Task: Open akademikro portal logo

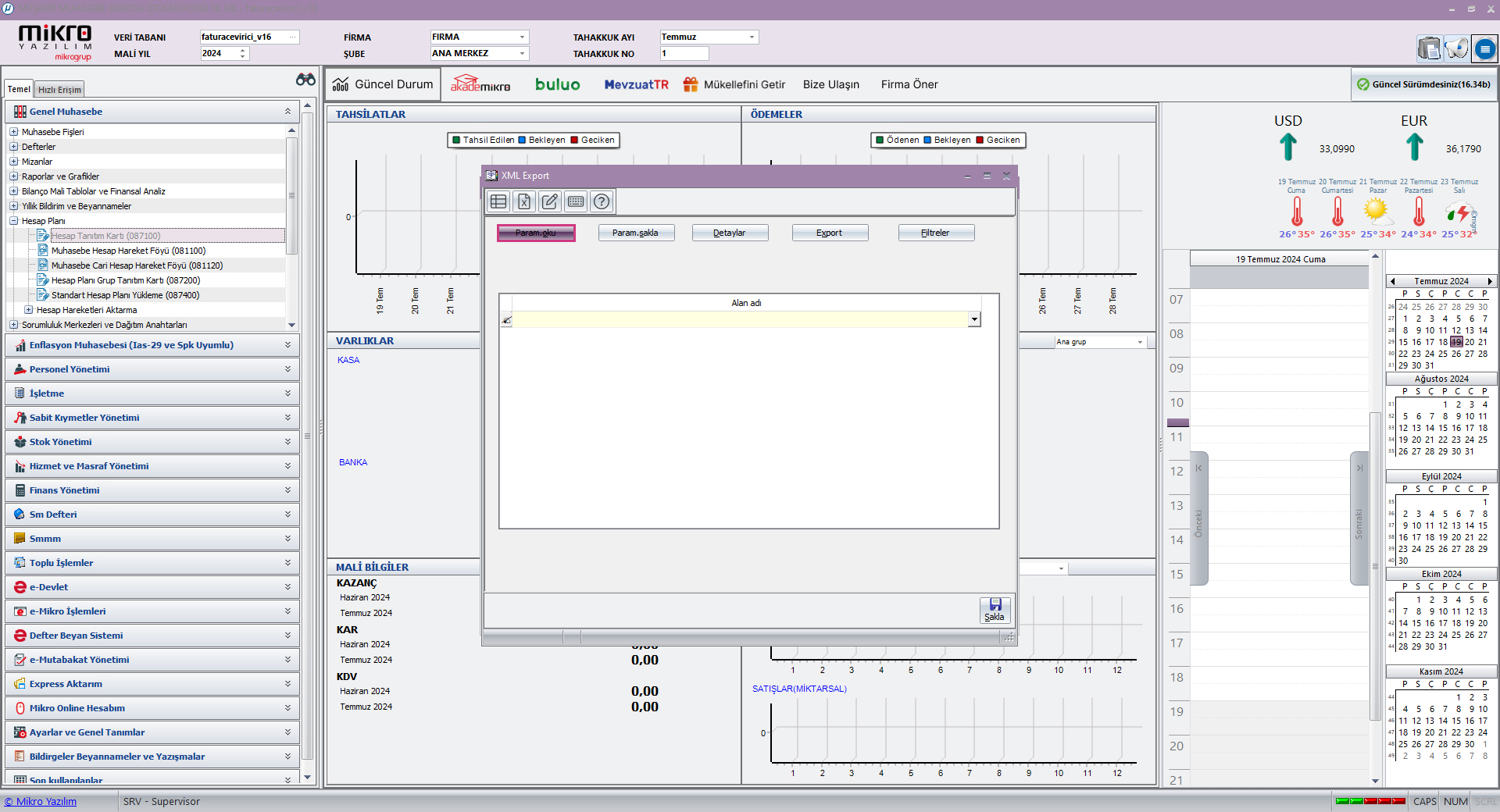Action: [x=480, y=84]
